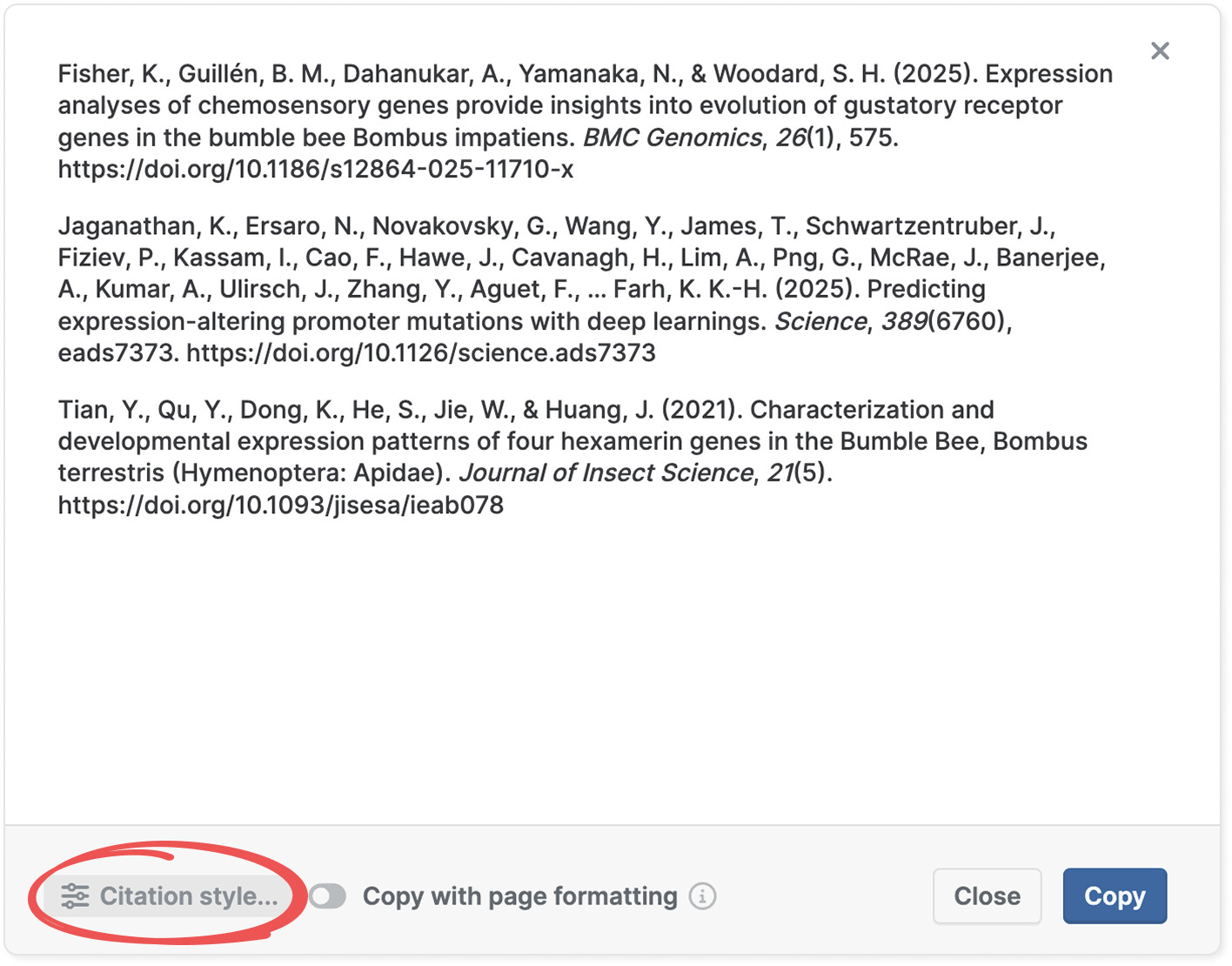Click the jisesa/ieab078 DOI URL
The image size is (1232, 966).
pyautogui.click(x=281, y=506)
